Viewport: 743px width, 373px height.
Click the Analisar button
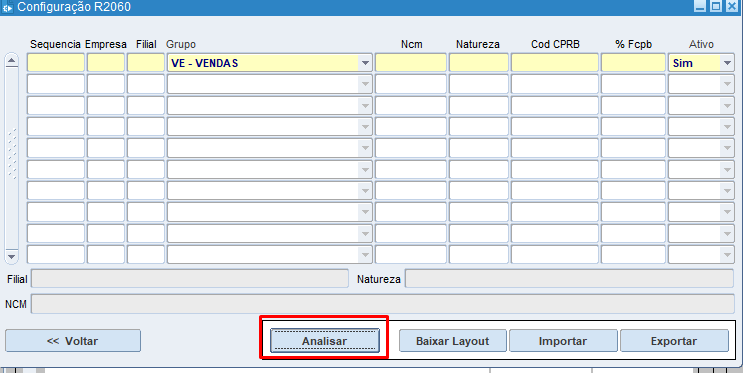tap(325, 341)
